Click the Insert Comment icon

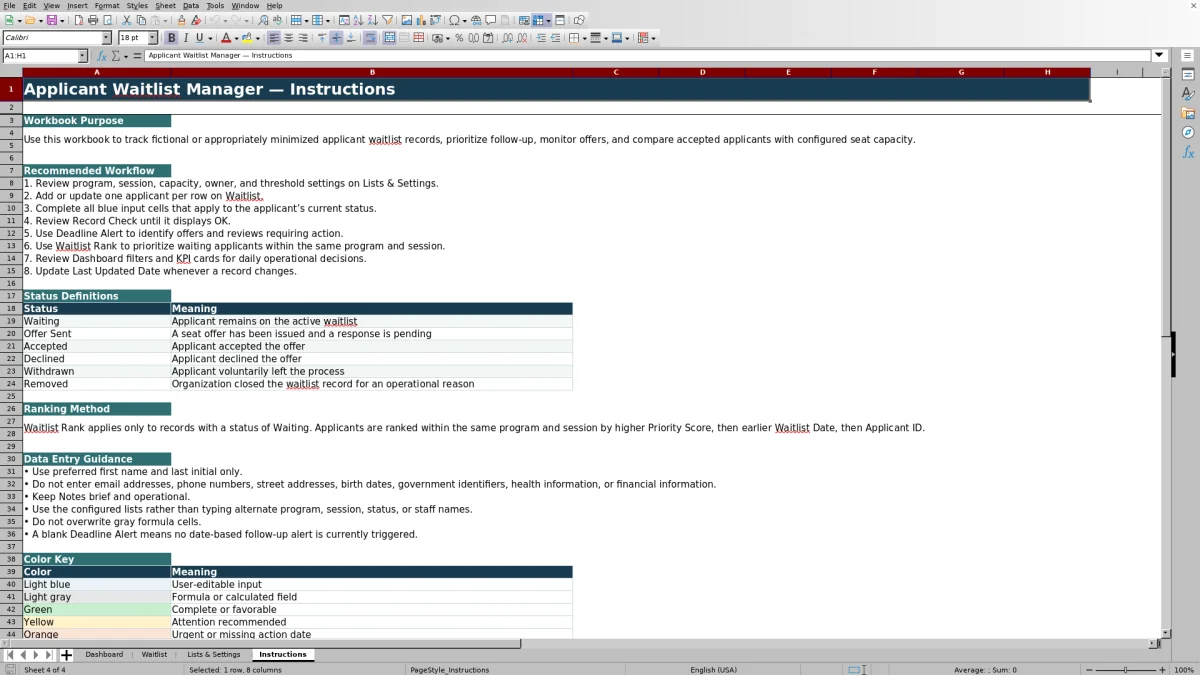coord(491,20)
